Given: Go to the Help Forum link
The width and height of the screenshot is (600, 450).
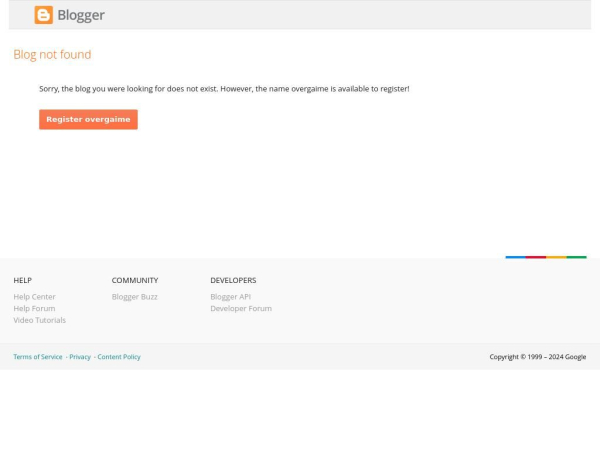Looking at the screenshot, I should tap(34, 309).
